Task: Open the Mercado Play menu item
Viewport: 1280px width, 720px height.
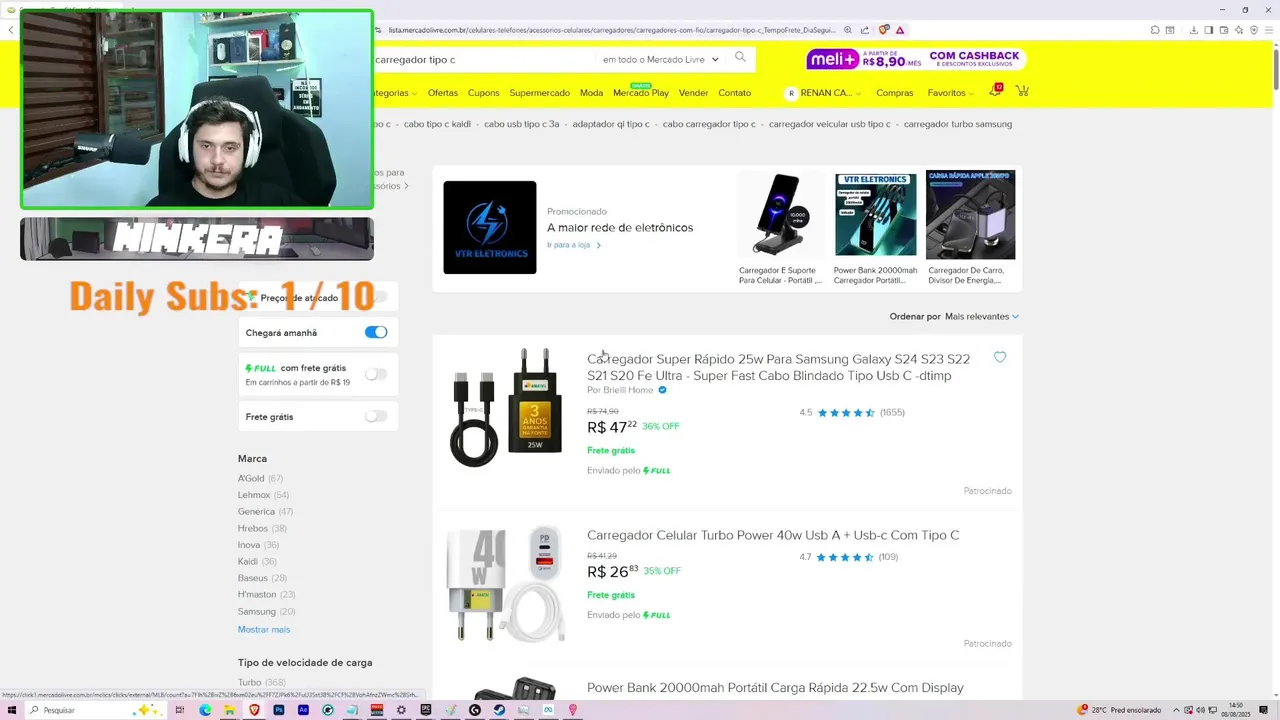Action: point(640,93)
